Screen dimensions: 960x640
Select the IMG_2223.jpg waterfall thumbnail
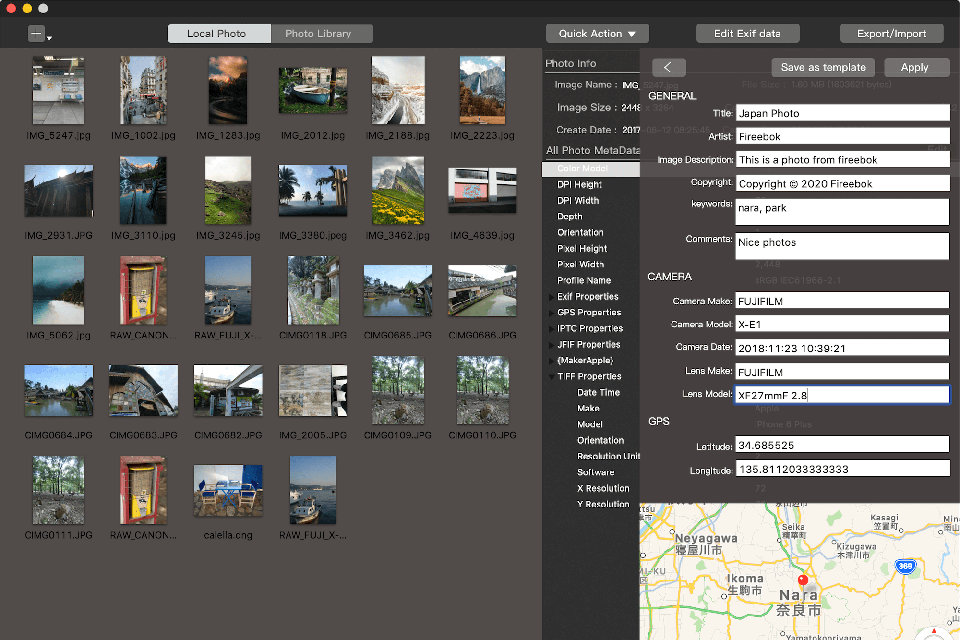click(482, 91)
